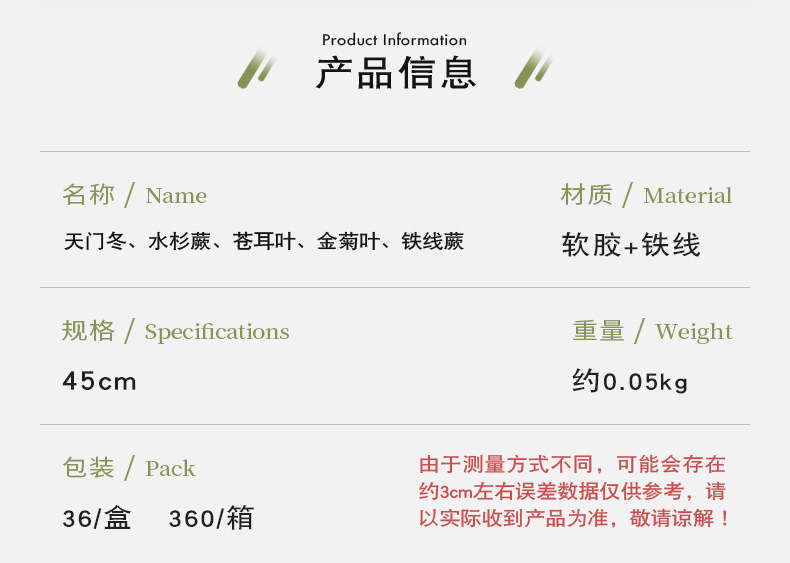This screenshot has width=790, height=563.
Task: Click the red measurement disclaimer text
Action: pyautogui.click(x=574, y=491)
